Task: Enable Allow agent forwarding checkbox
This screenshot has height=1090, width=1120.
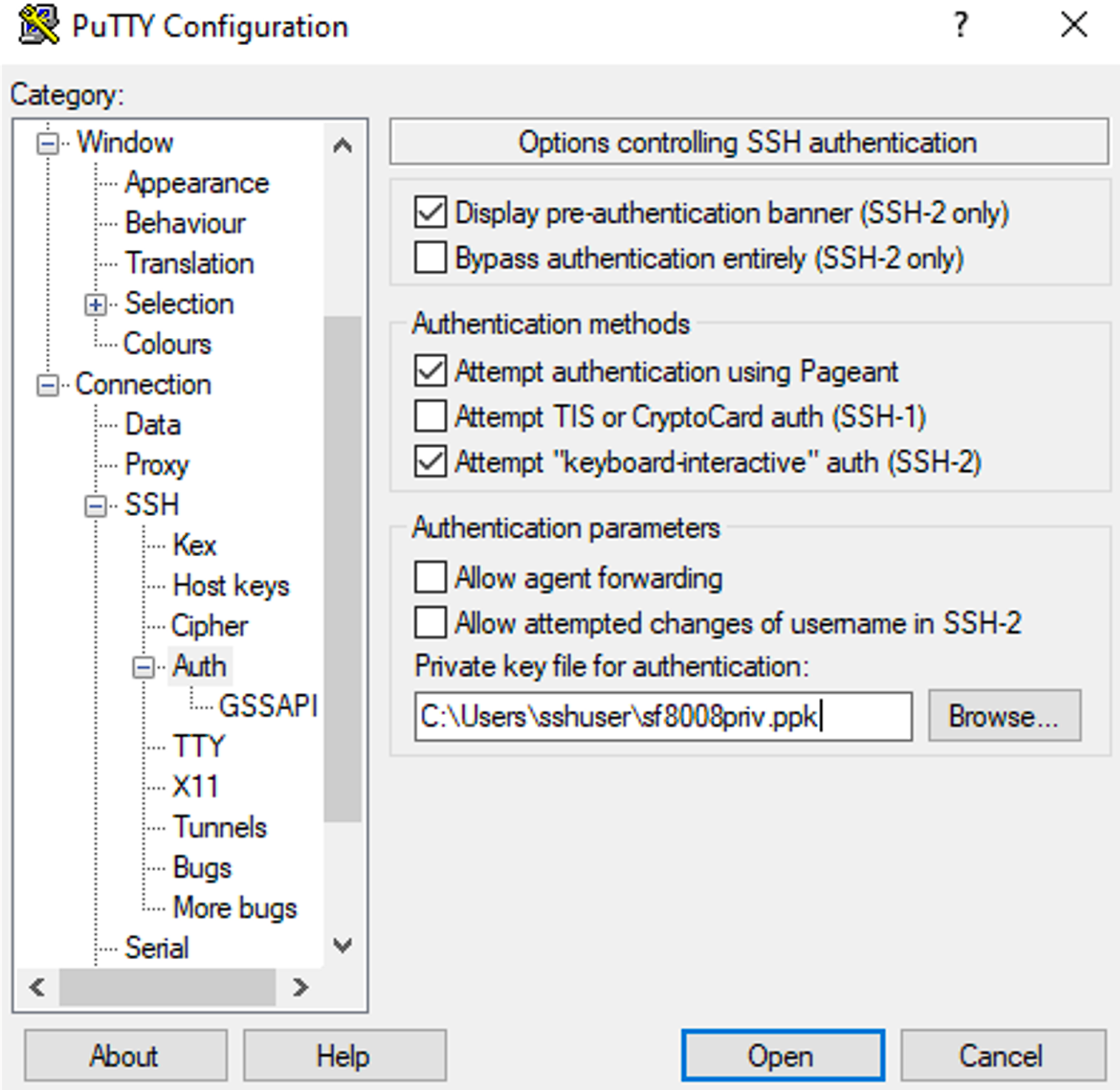Action: pos(431,578)
